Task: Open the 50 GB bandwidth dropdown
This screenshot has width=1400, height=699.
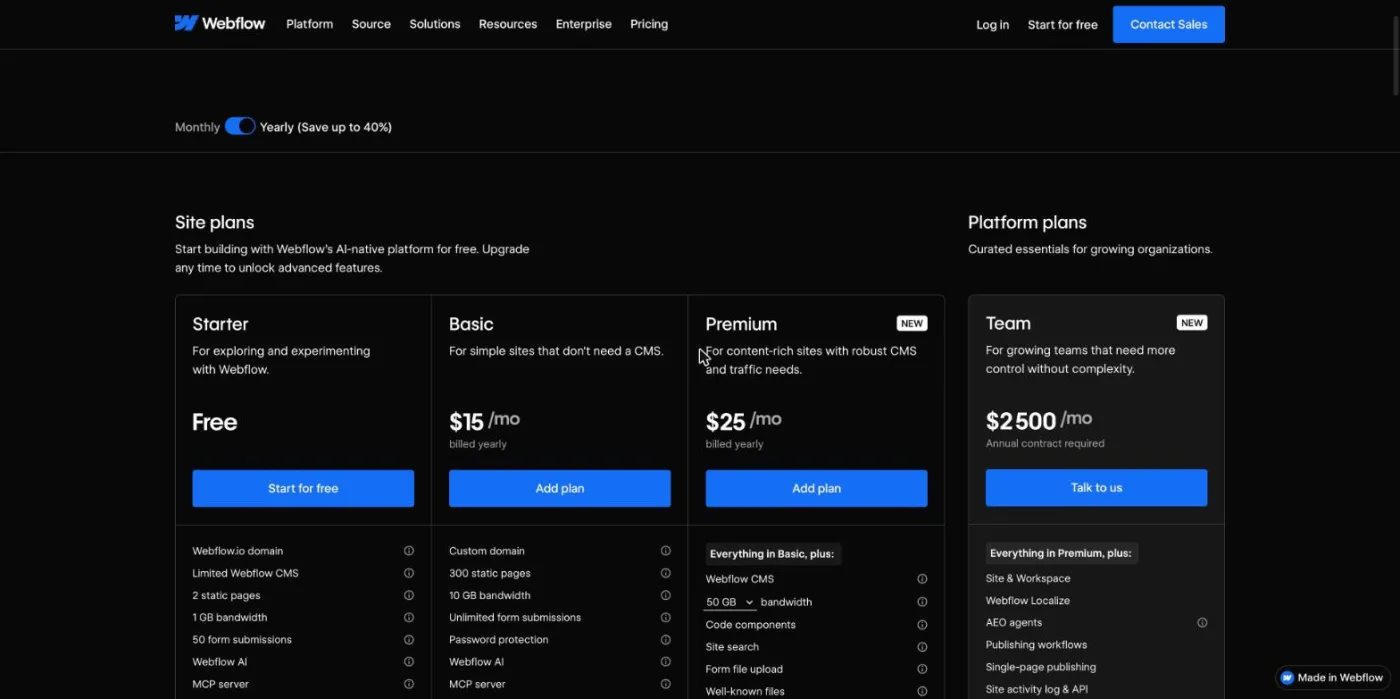Action: pos(730,602)
